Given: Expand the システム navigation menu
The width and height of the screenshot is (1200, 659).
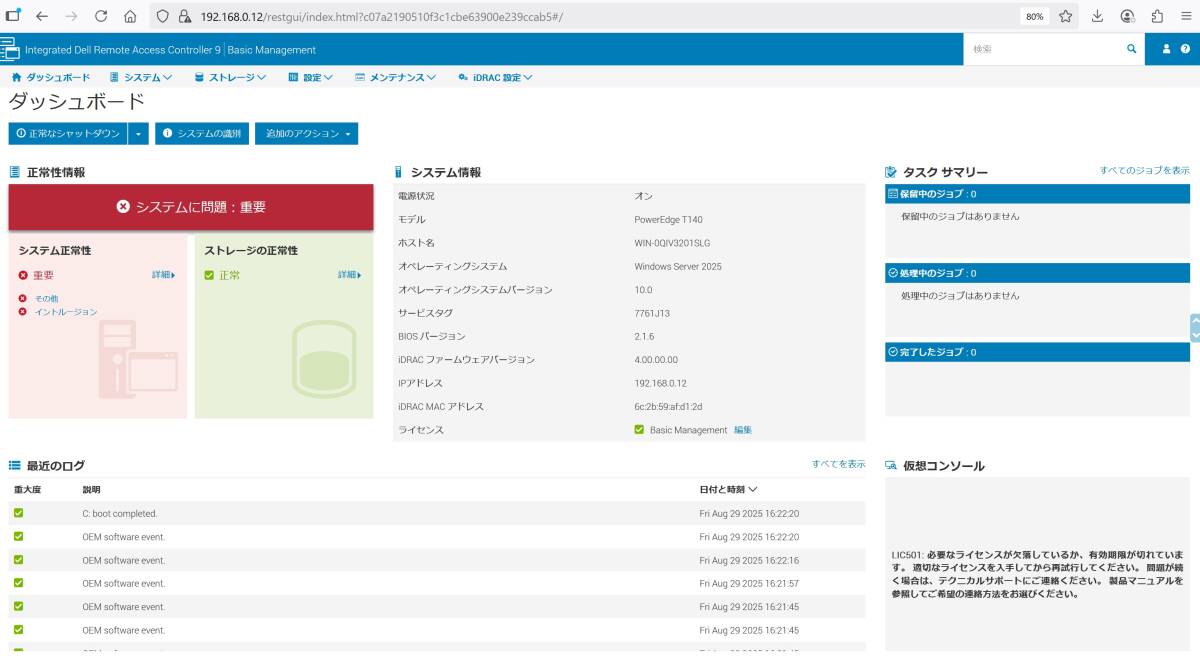Looking at the screenshot, I should 141,77.
